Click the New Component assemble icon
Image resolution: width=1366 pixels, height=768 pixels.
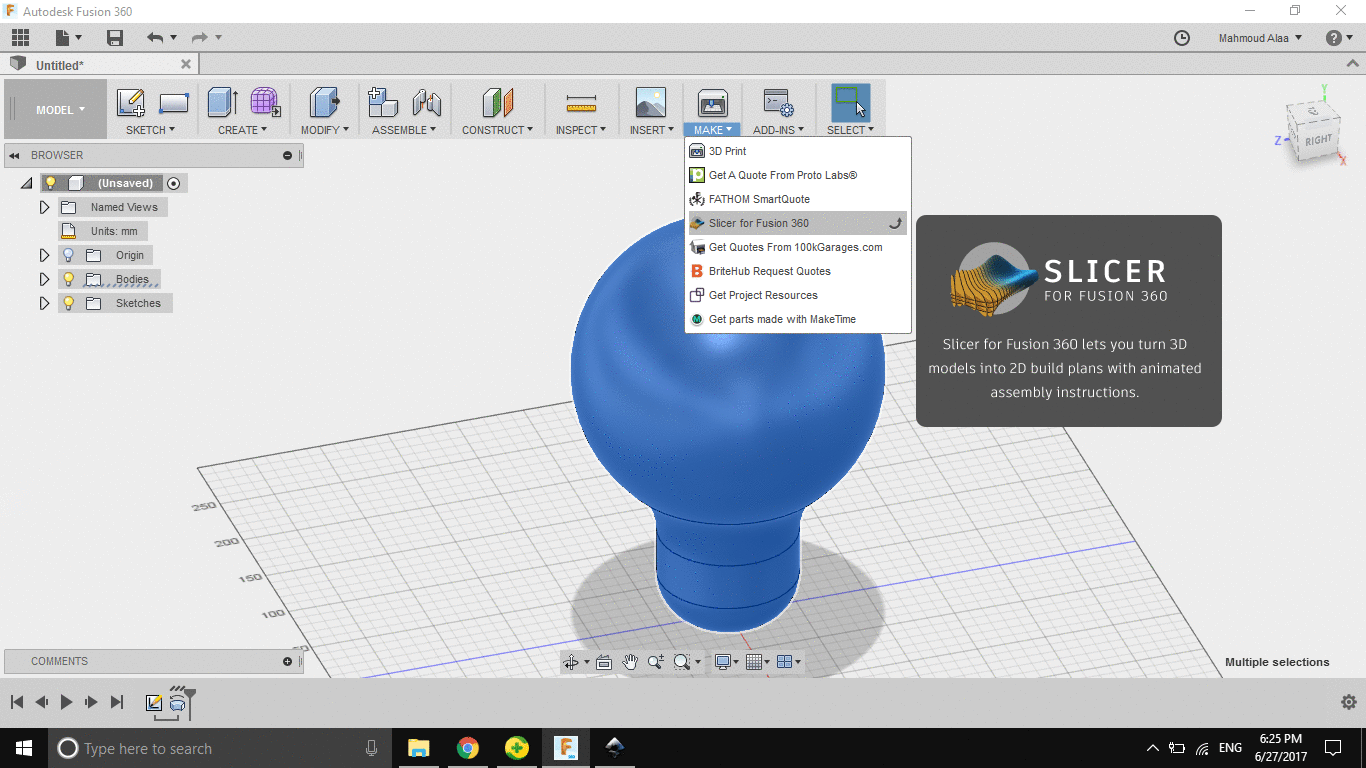click(x=383, y=102)
